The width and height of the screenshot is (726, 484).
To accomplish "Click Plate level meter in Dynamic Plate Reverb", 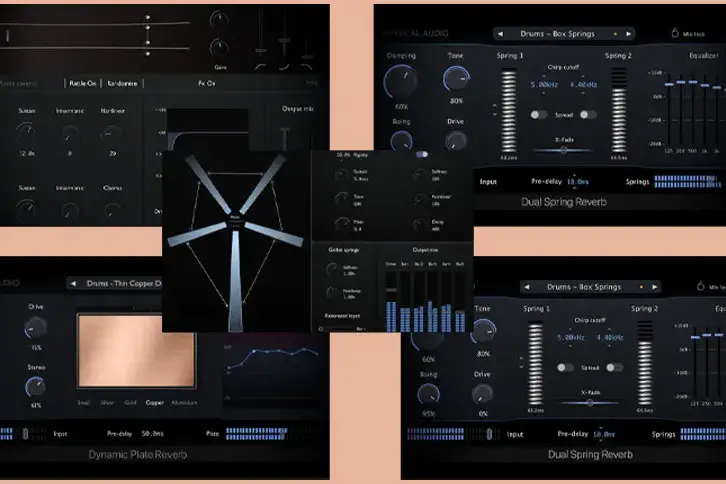I will [x=257, y=434].
